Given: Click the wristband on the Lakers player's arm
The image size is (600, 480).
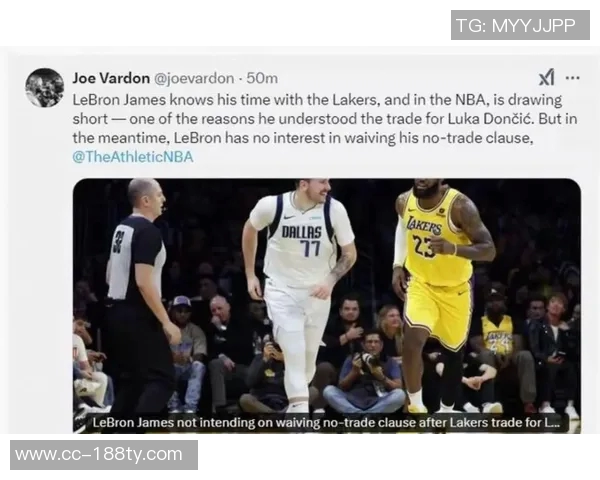Looking at the screenshot, I should click(455, 248).
